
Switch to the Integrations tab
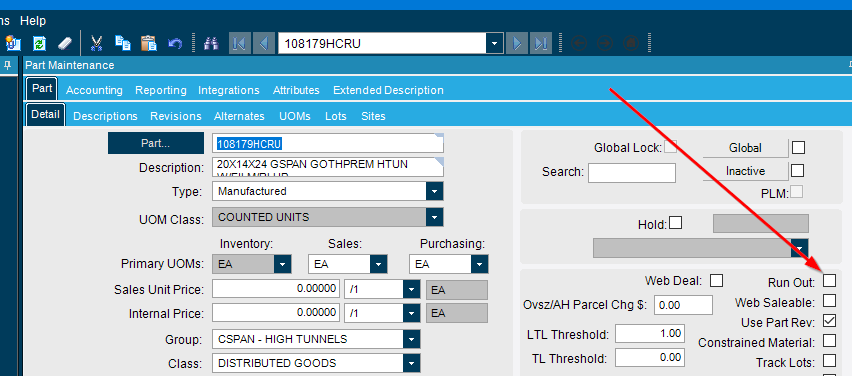229,90
